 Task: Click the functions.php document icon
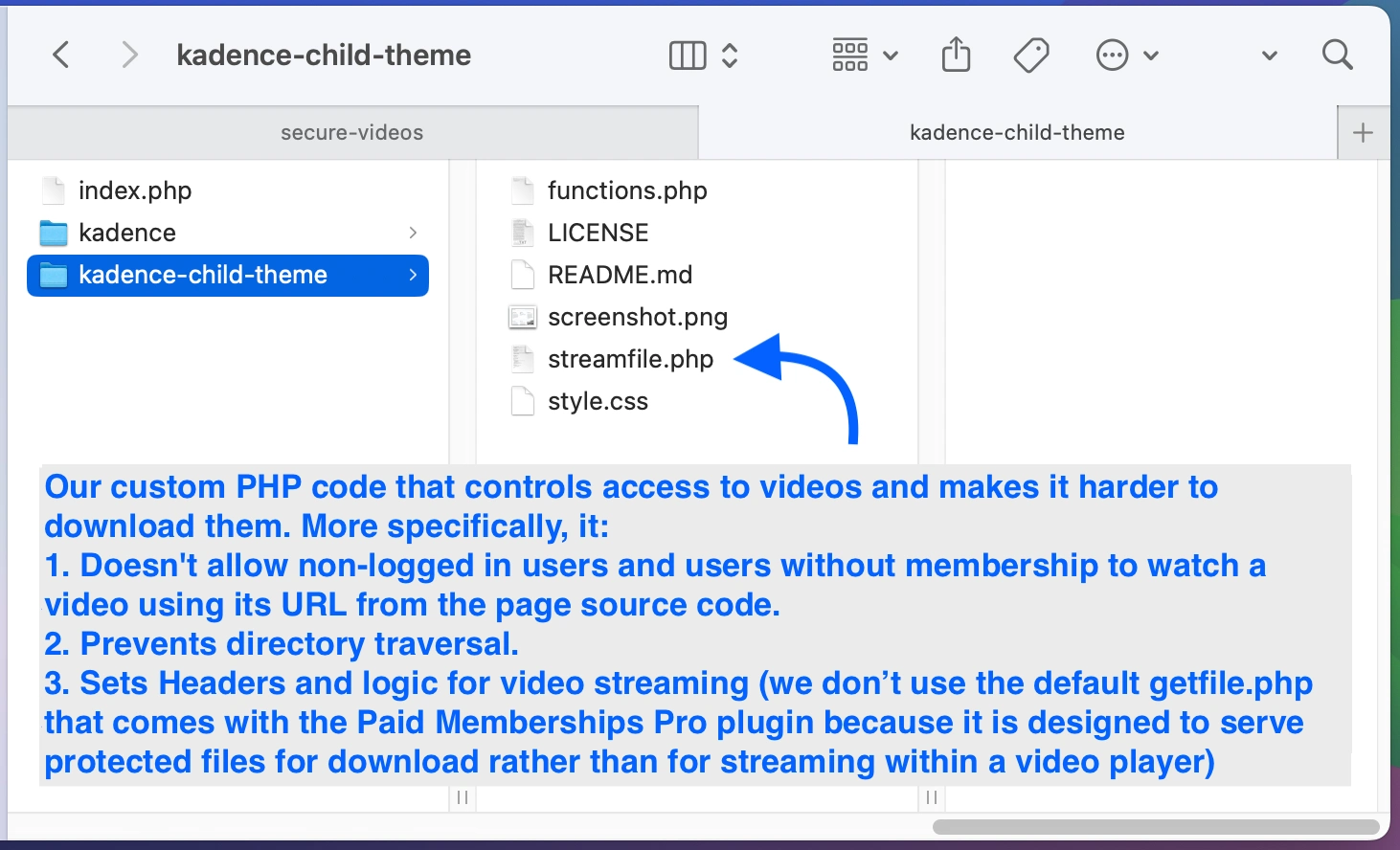(x=523, y=190)
